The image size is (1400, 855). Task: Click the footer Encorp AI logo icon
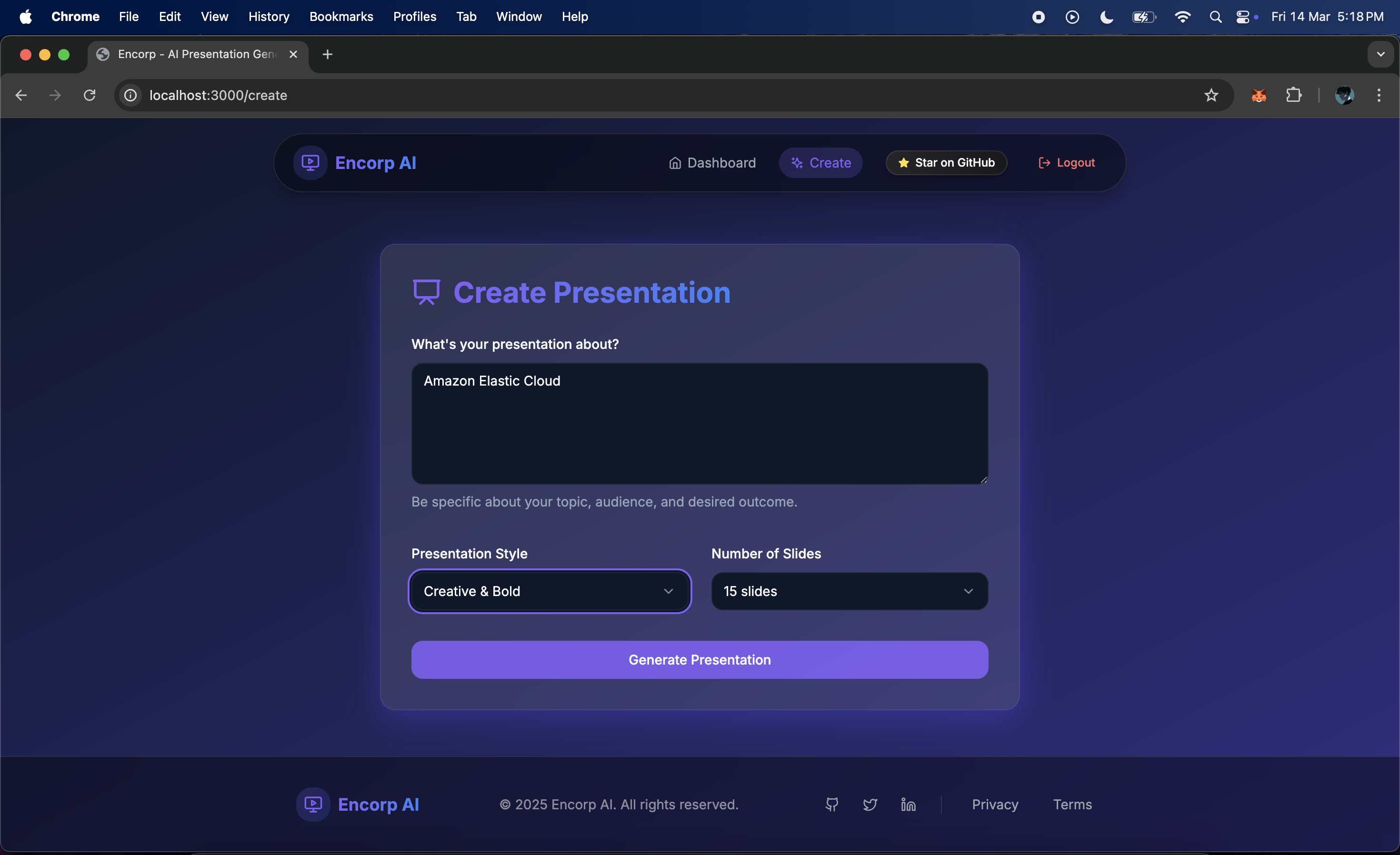point(313,805)
